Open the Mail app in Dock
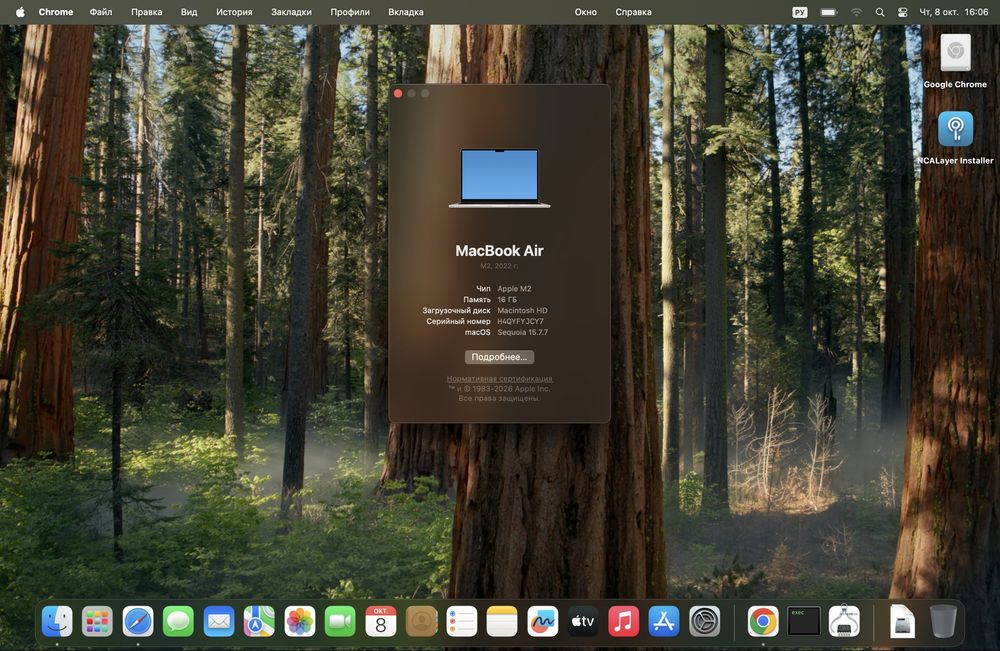This screenshot has width=1000, height=651. [x=219, y=621]
